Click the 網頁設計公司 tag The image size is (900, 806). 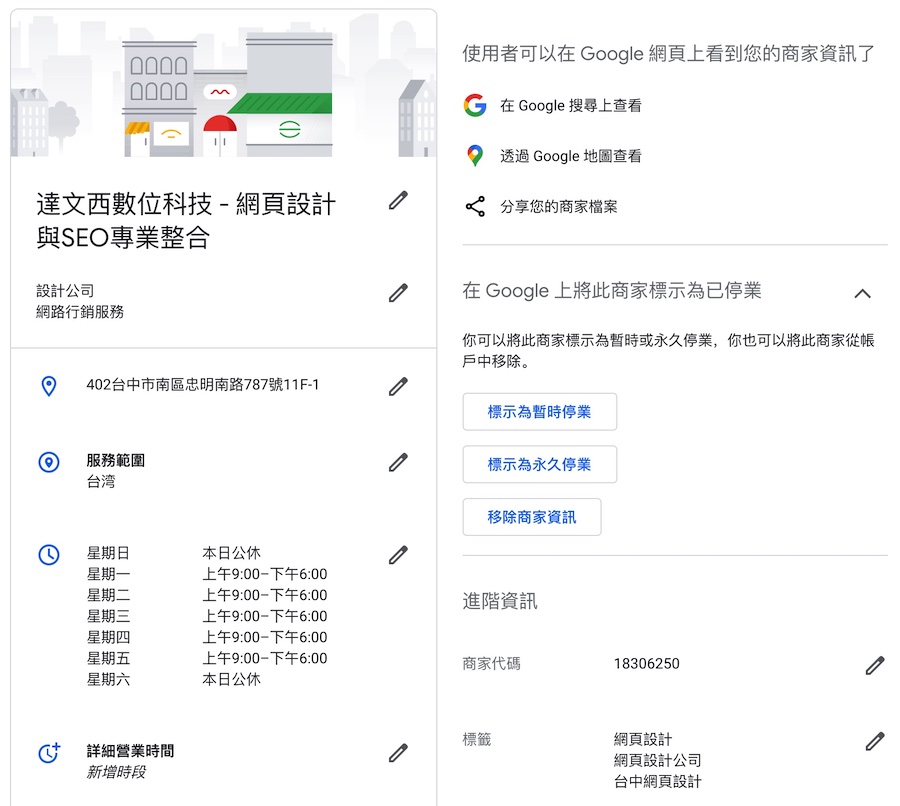click(x=658, y=760)
